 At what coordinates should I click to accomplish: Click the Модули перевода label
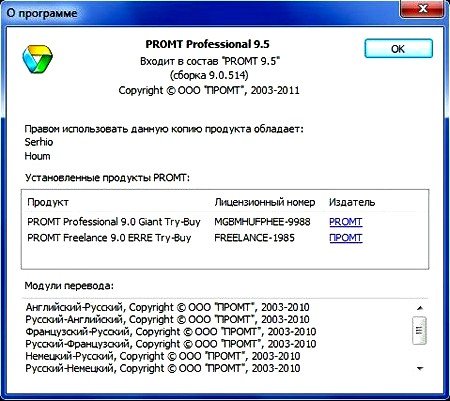pos(69,286)
